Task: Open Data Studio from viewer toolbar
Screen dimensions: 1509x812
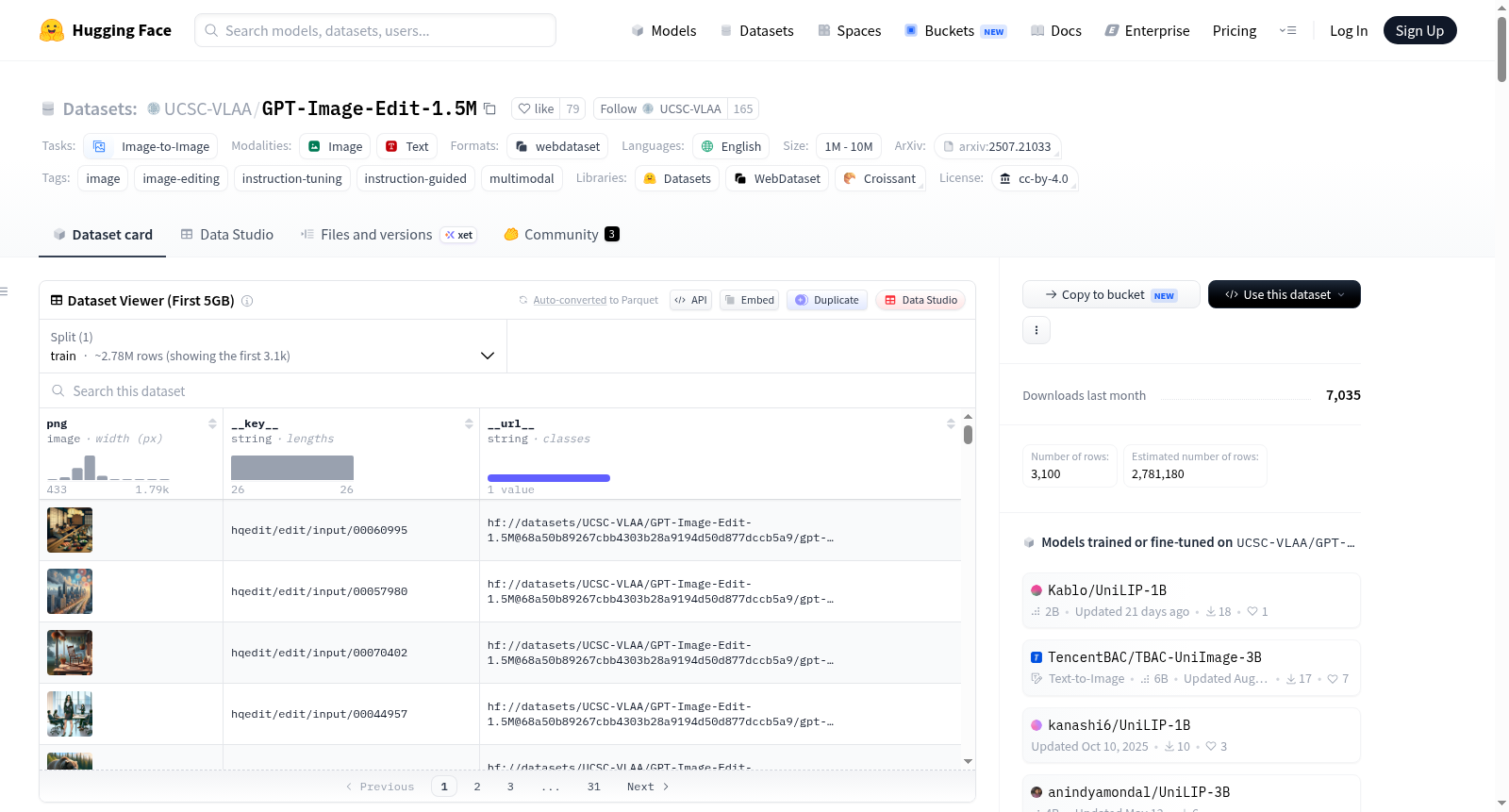Action: pyautogui.click(x=920, y=300)
